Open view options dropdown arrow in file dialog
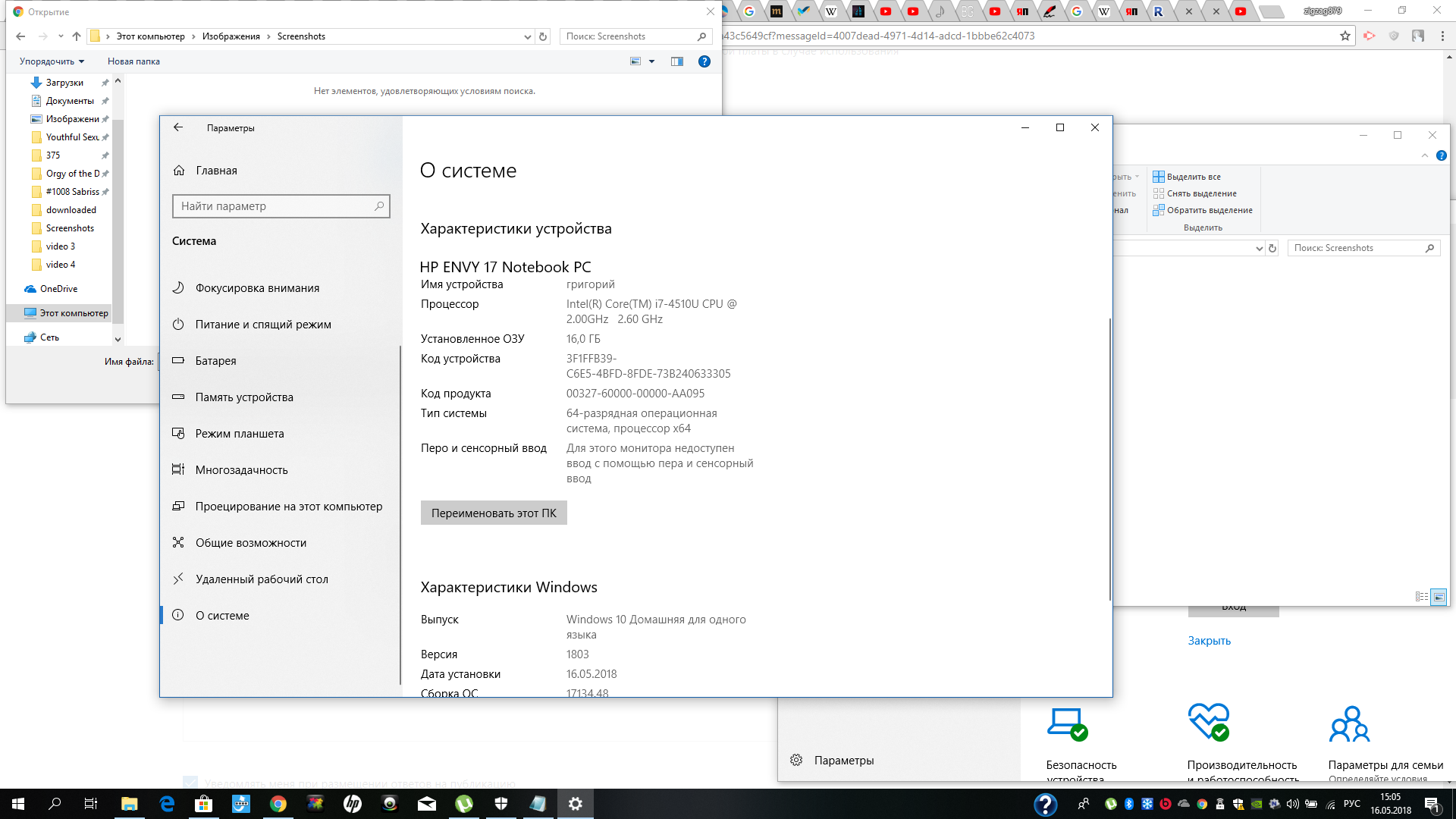The image size is (1456, 819). point(651,61)
